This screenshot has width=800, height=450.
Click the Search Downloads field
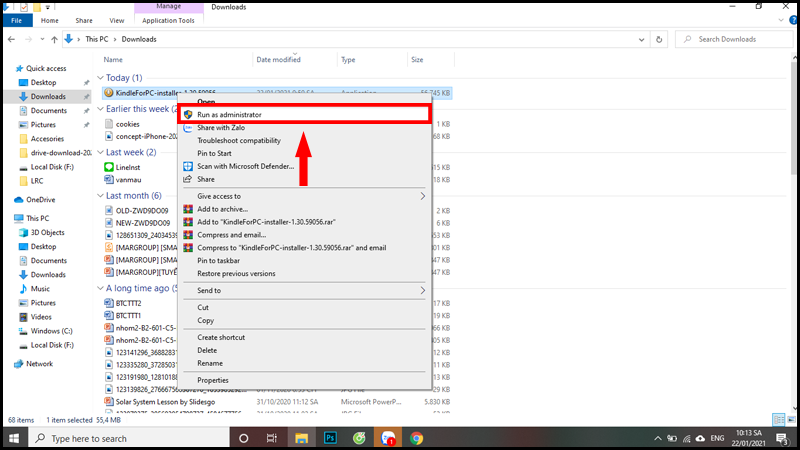pyautogui.click(x=735, y=39)
